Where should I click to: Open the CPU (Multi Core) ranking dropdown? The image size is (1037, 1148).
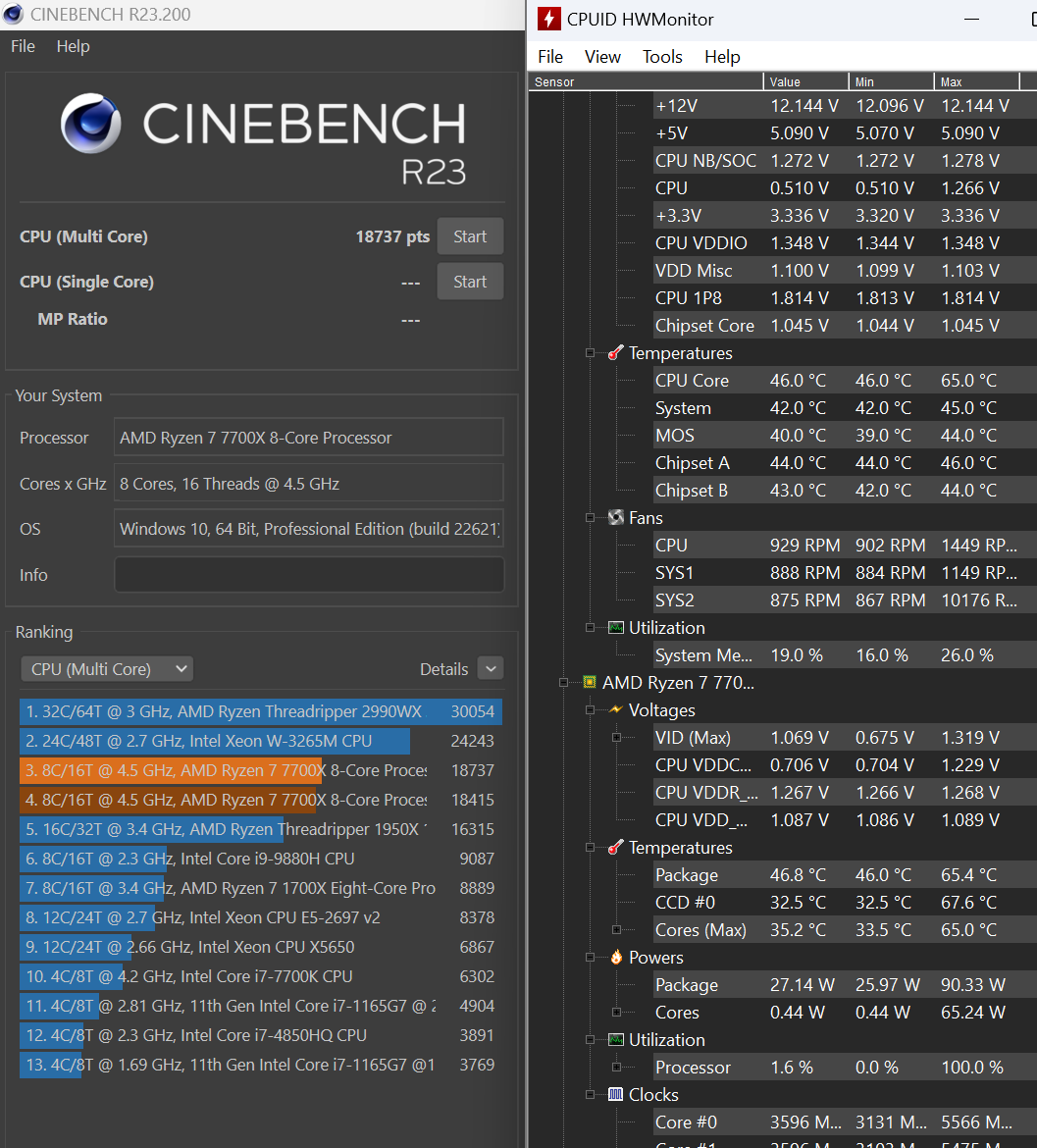(107, 669)
